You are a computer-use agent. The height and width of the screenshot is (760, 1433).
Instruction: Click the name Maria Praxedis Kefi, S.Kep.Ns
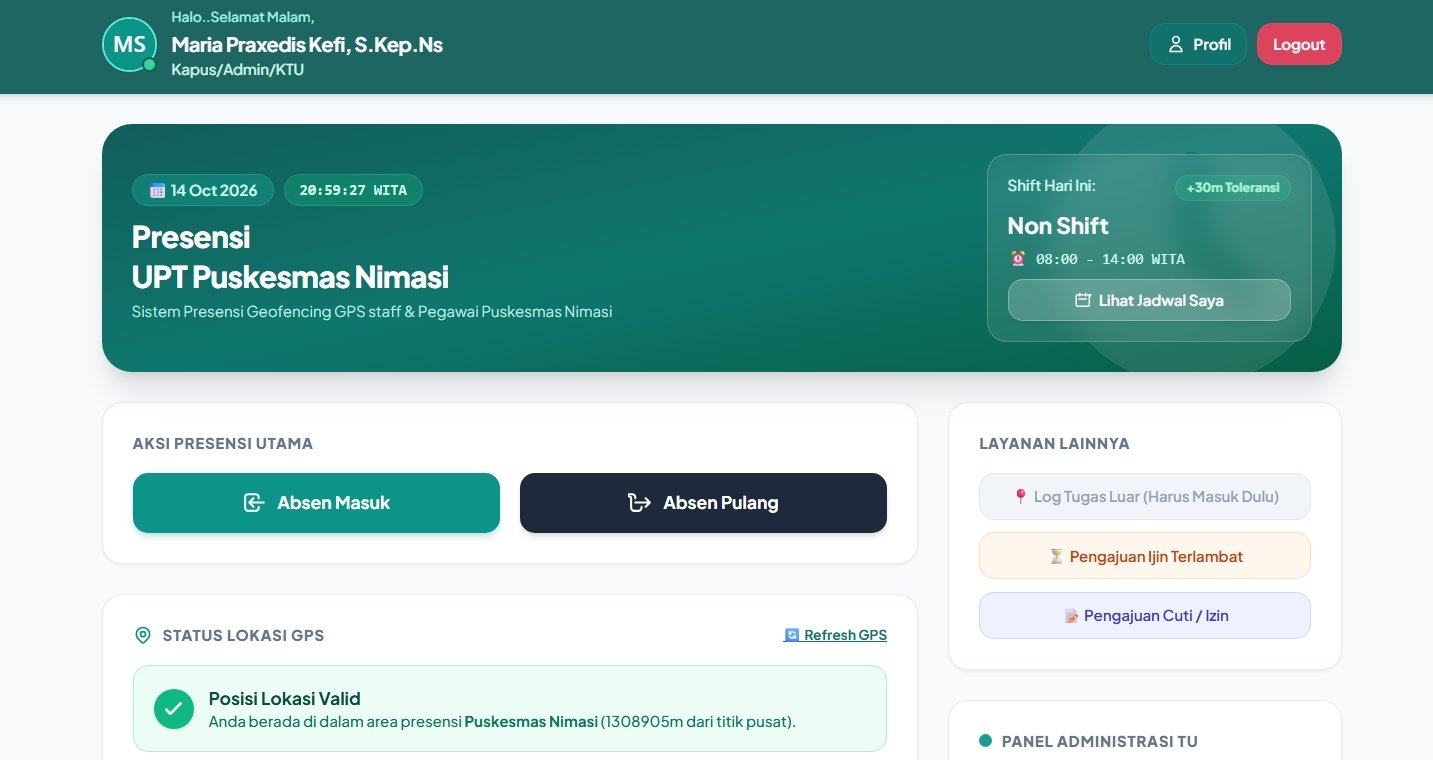pyautogui.click(x=307, y=44)
